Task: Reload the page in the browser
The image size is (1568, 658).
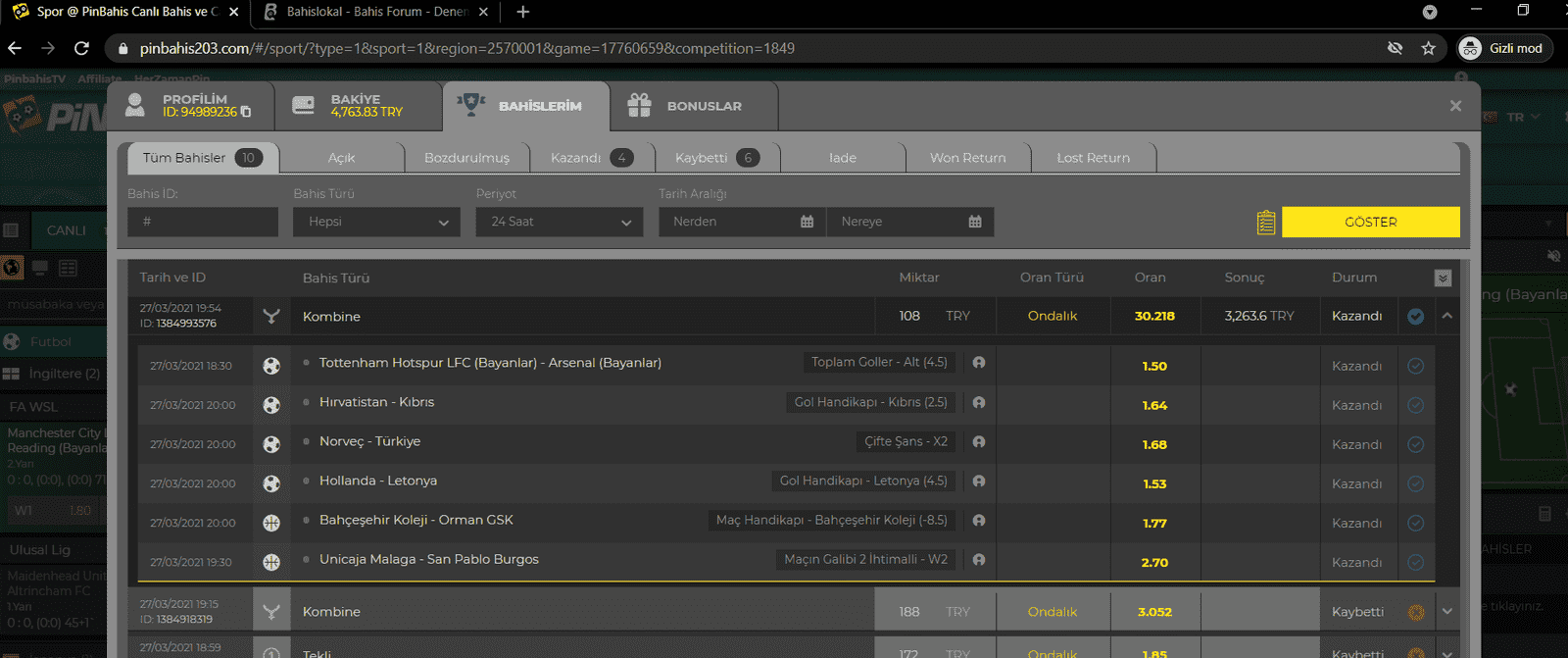Action: (x=81, y=48)
